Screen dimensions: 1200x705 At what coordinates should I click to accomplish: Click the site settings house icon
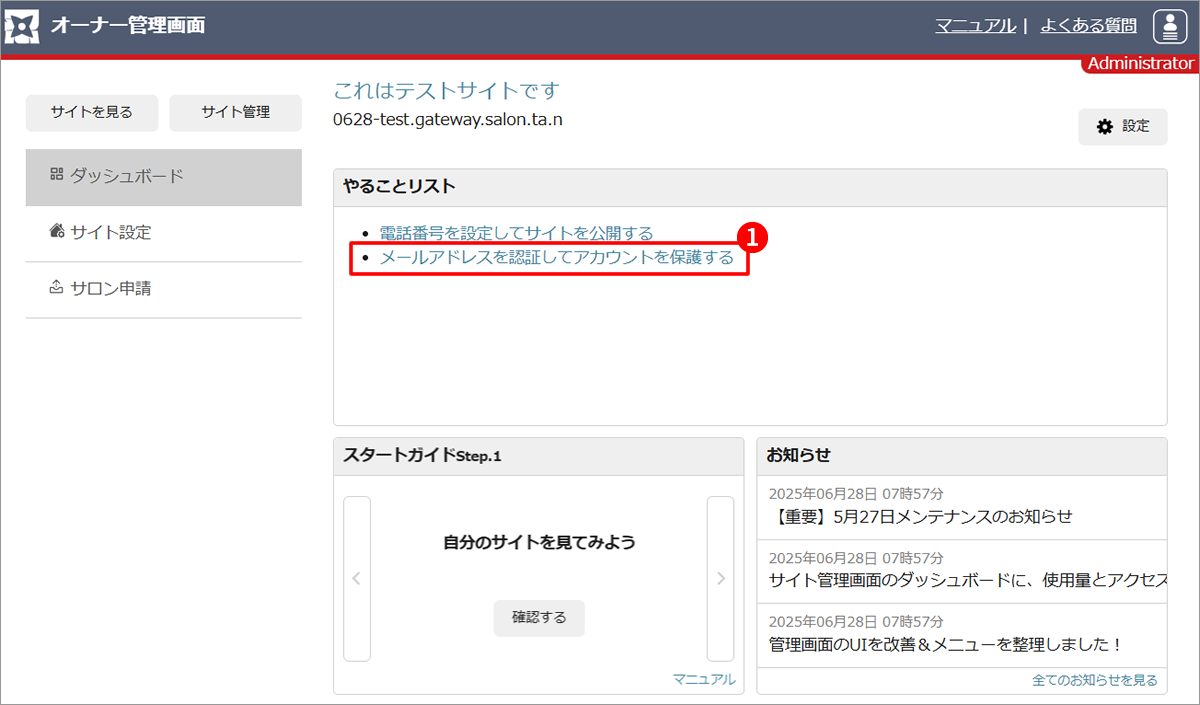[56, 232]
